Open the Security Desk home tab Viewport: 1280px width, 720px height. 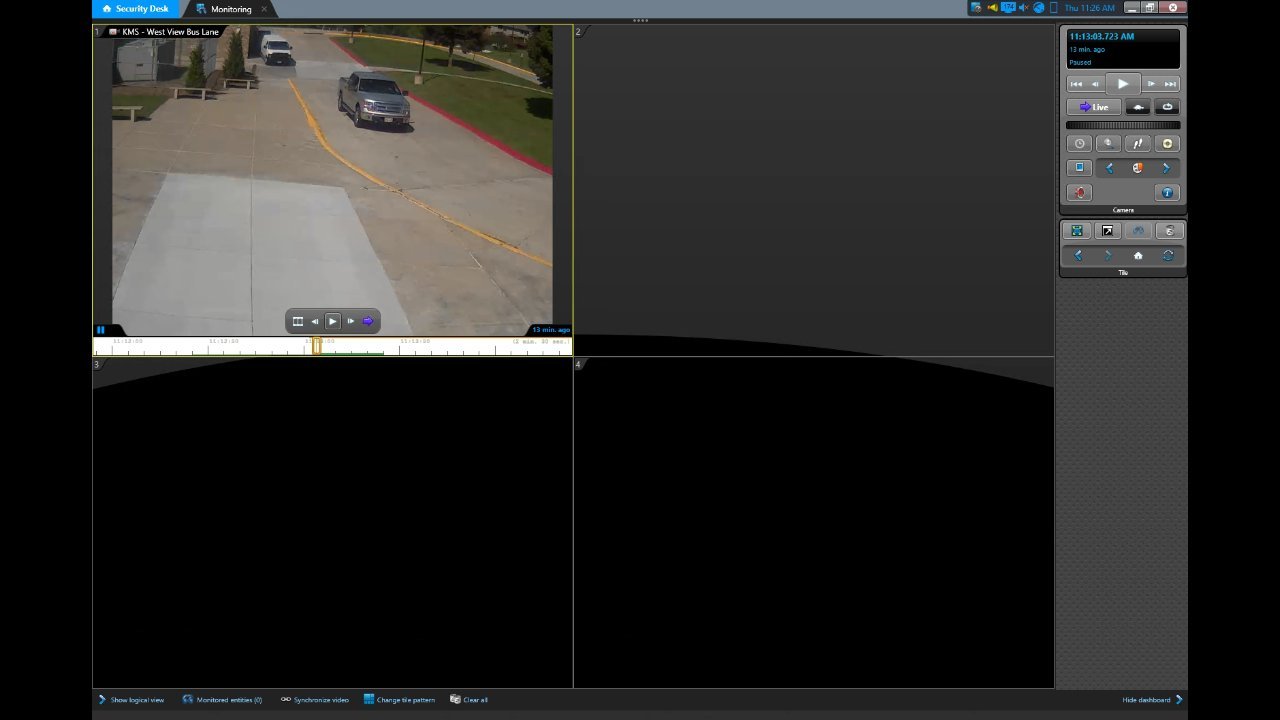point(135,9)
